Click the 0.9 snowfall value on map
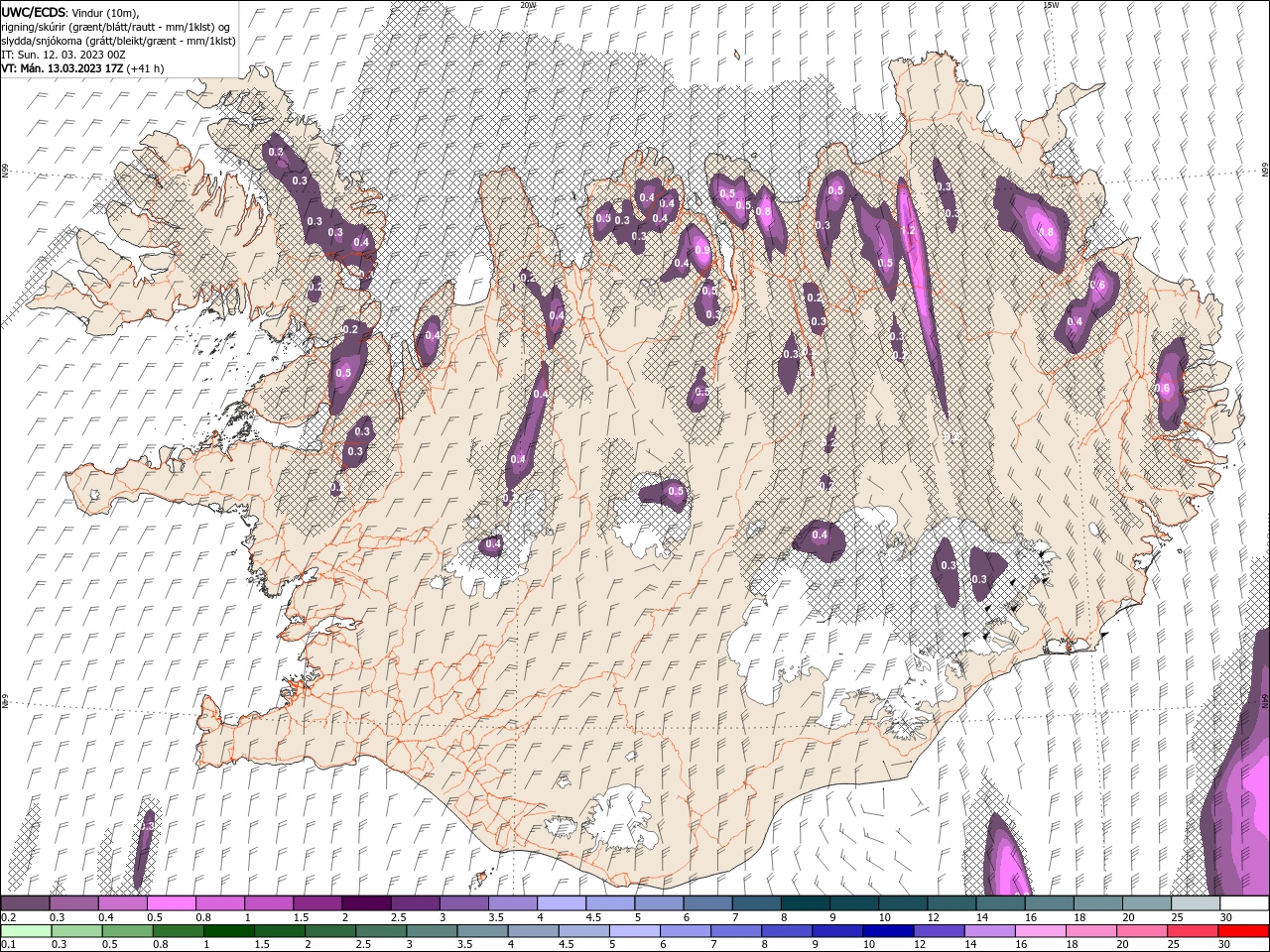 702,251
